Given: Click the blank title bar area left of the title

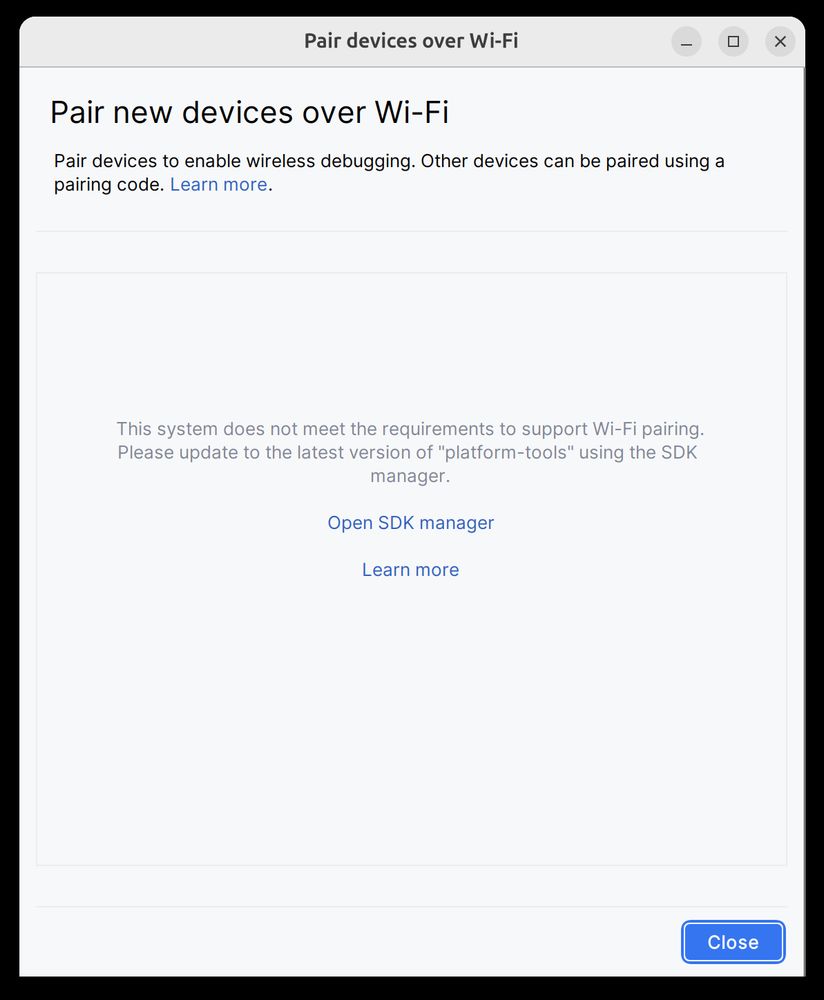Looking at the screenshot, I should point(159,41).
